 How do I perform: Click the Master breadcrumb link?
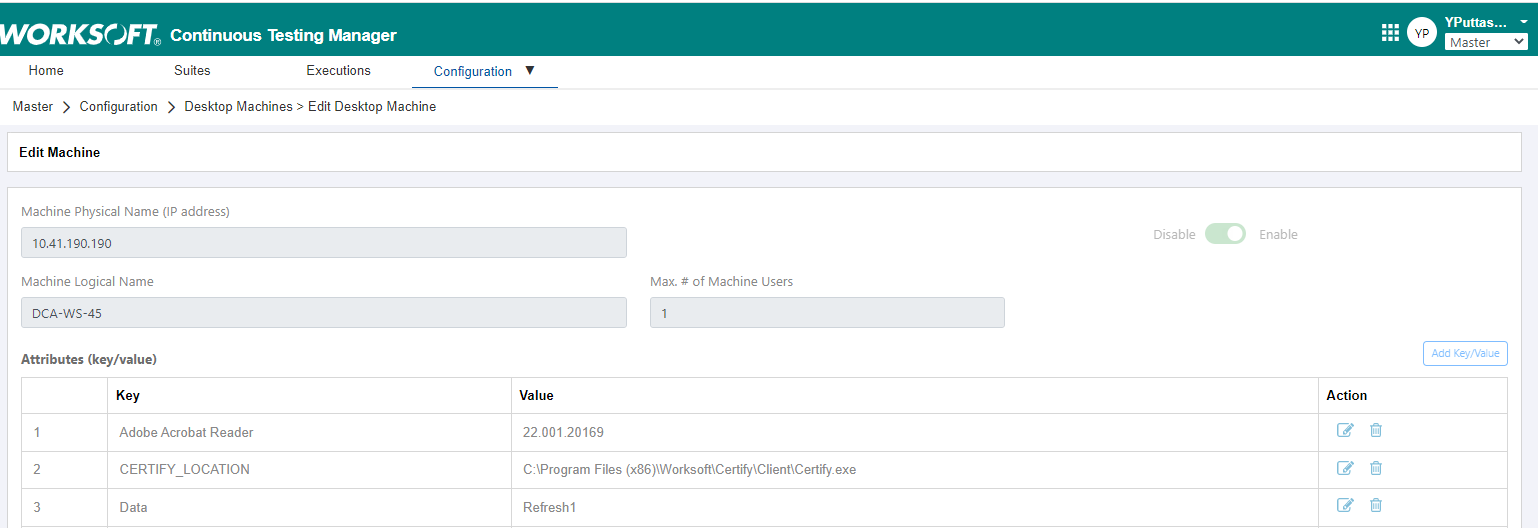coord(33,107)
